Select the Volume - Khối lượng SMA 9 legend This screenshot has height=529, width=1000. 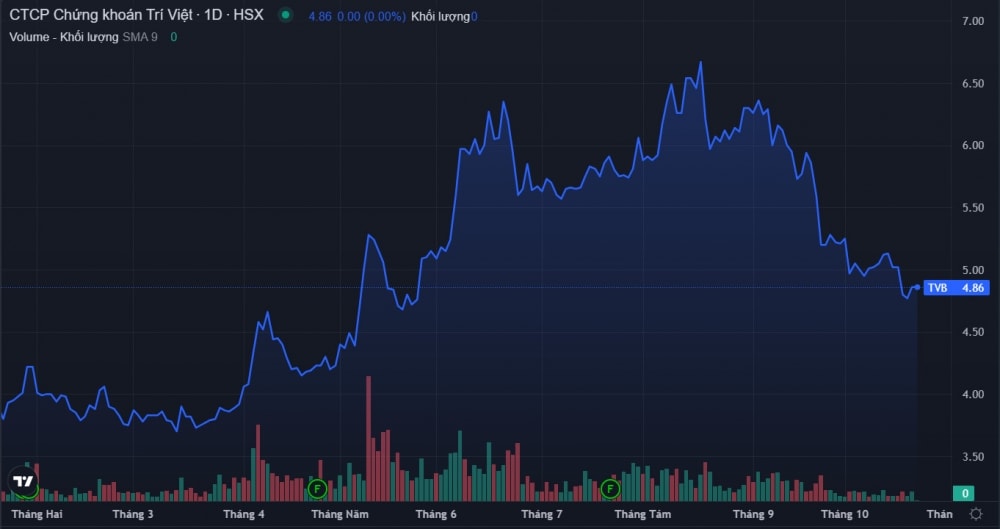click(84, 37)
